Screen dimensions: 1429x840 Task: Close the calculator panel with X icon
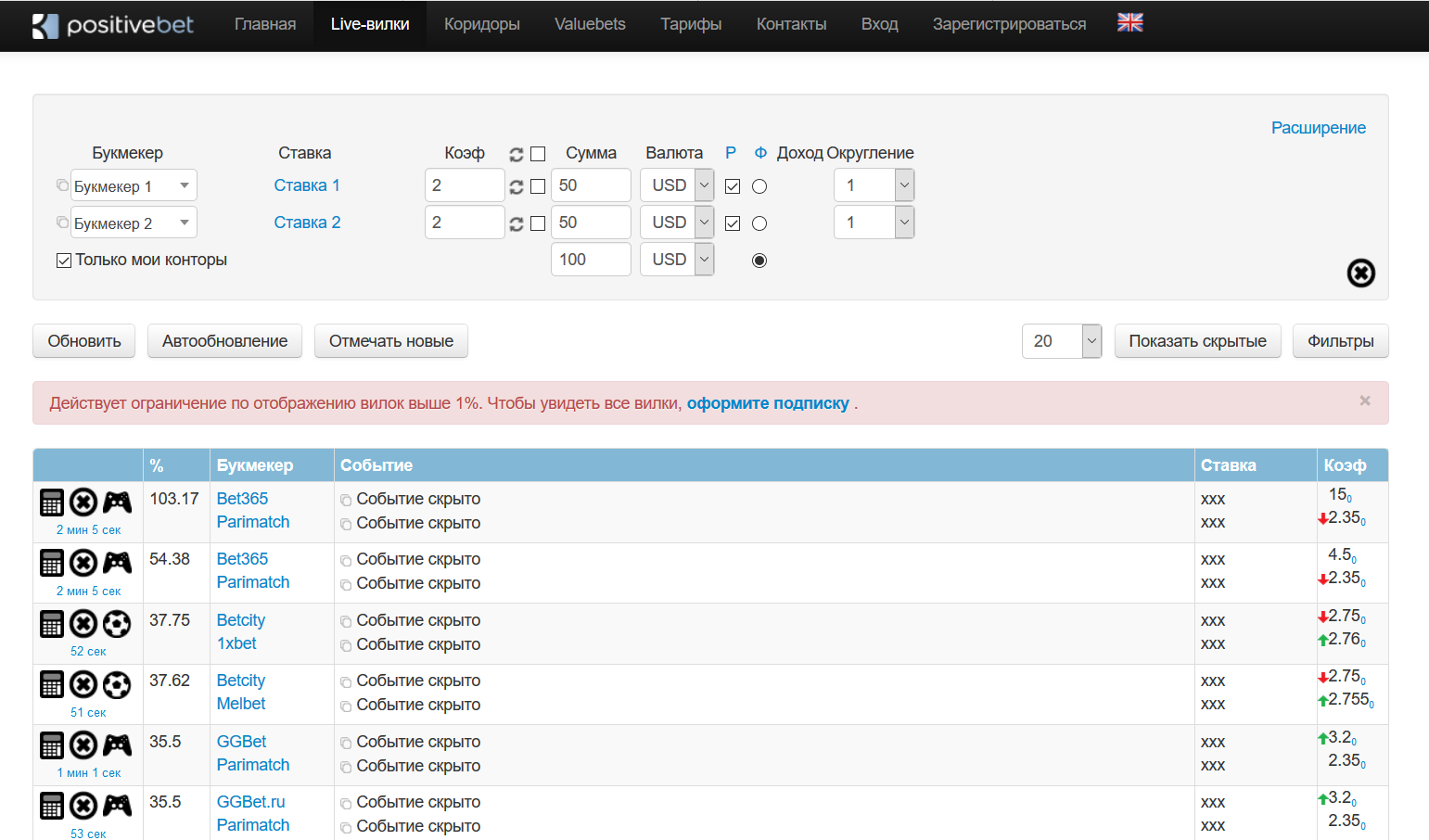click(x=1360, y=273)
